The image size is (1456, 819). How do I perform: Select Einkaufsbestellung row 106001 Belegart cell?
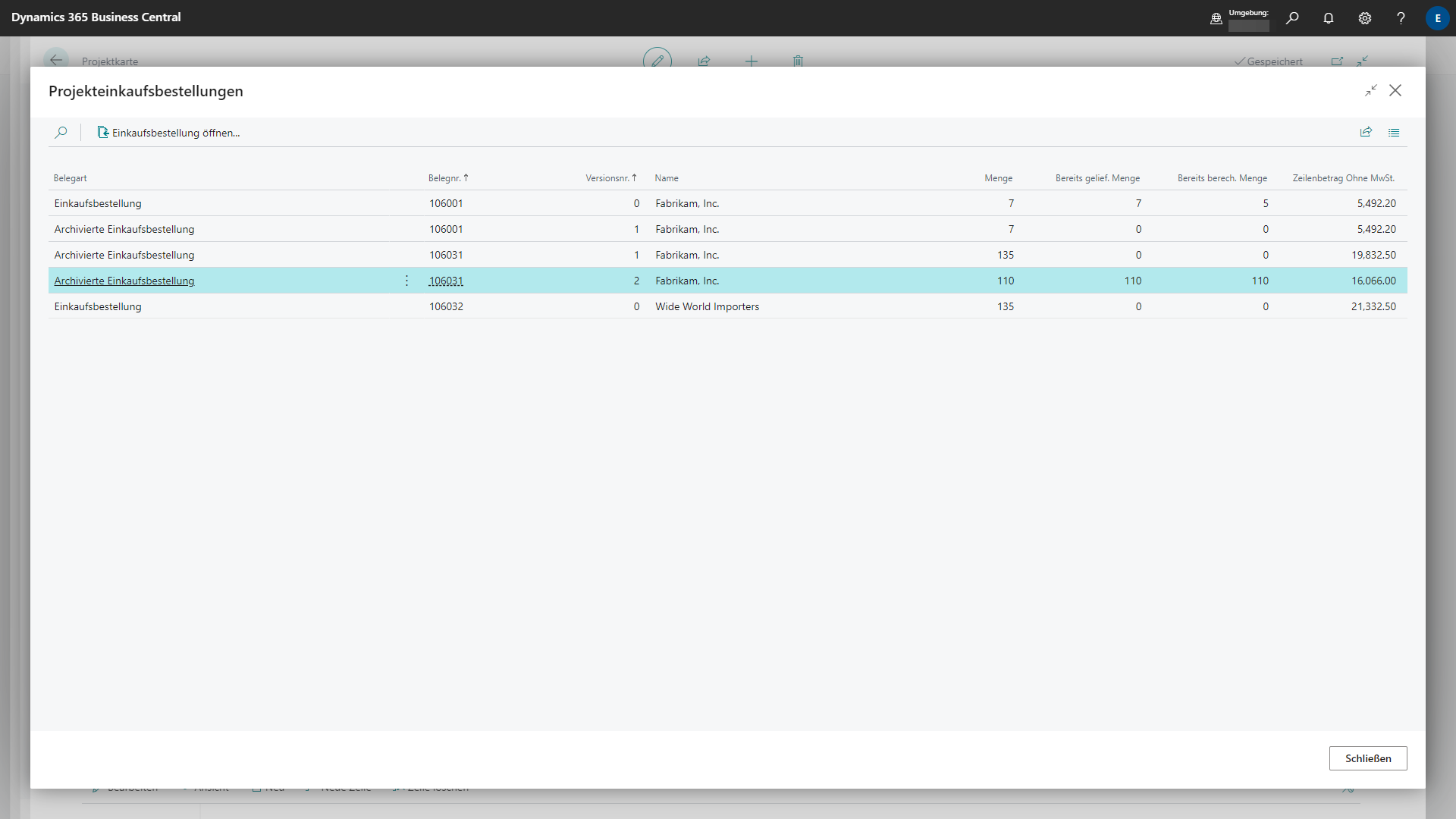coord(98,203)
